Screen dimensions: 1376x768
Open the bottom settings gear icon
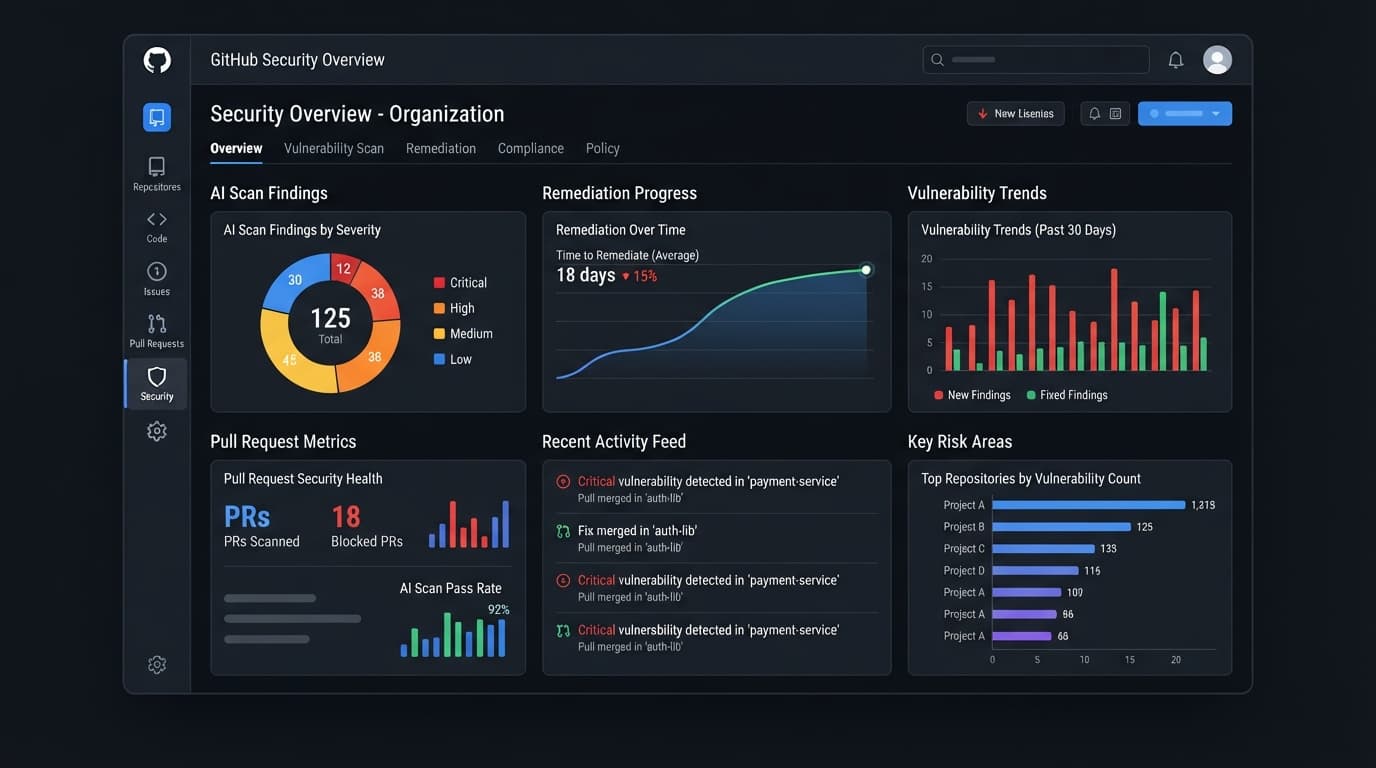tap(157, 665)
